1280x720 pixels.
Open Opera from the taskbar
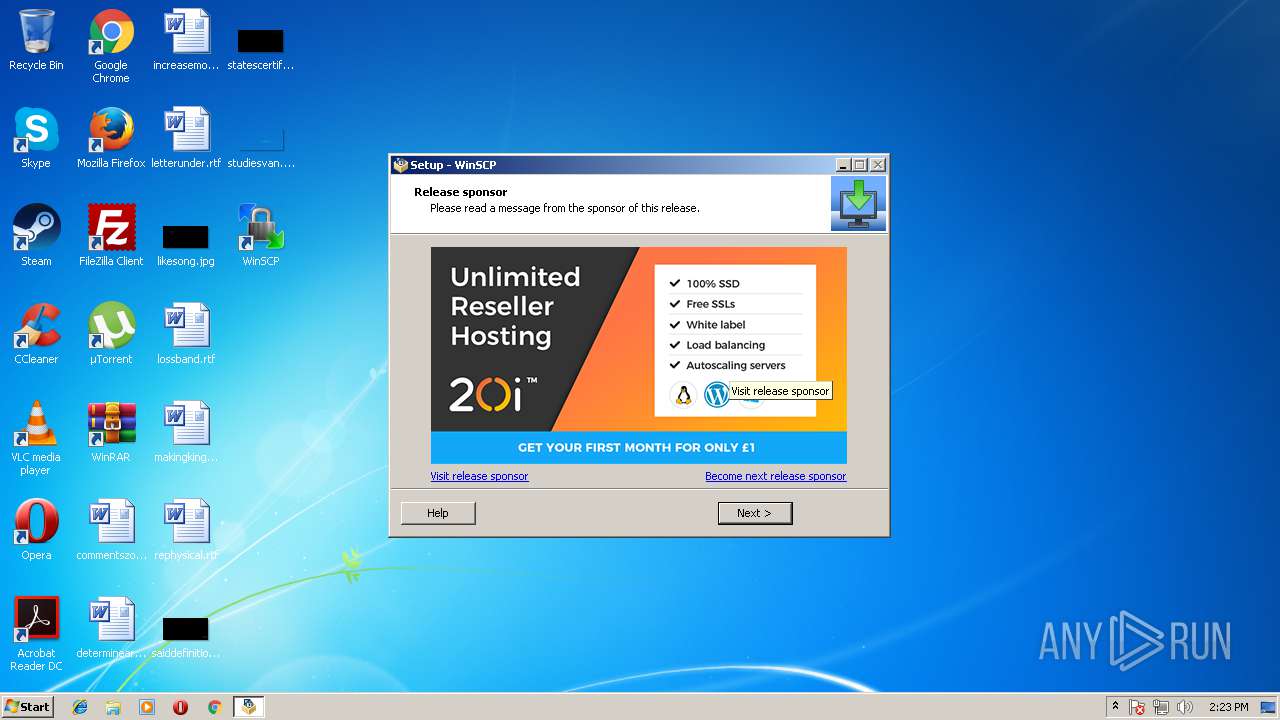(x=181, y=707)
